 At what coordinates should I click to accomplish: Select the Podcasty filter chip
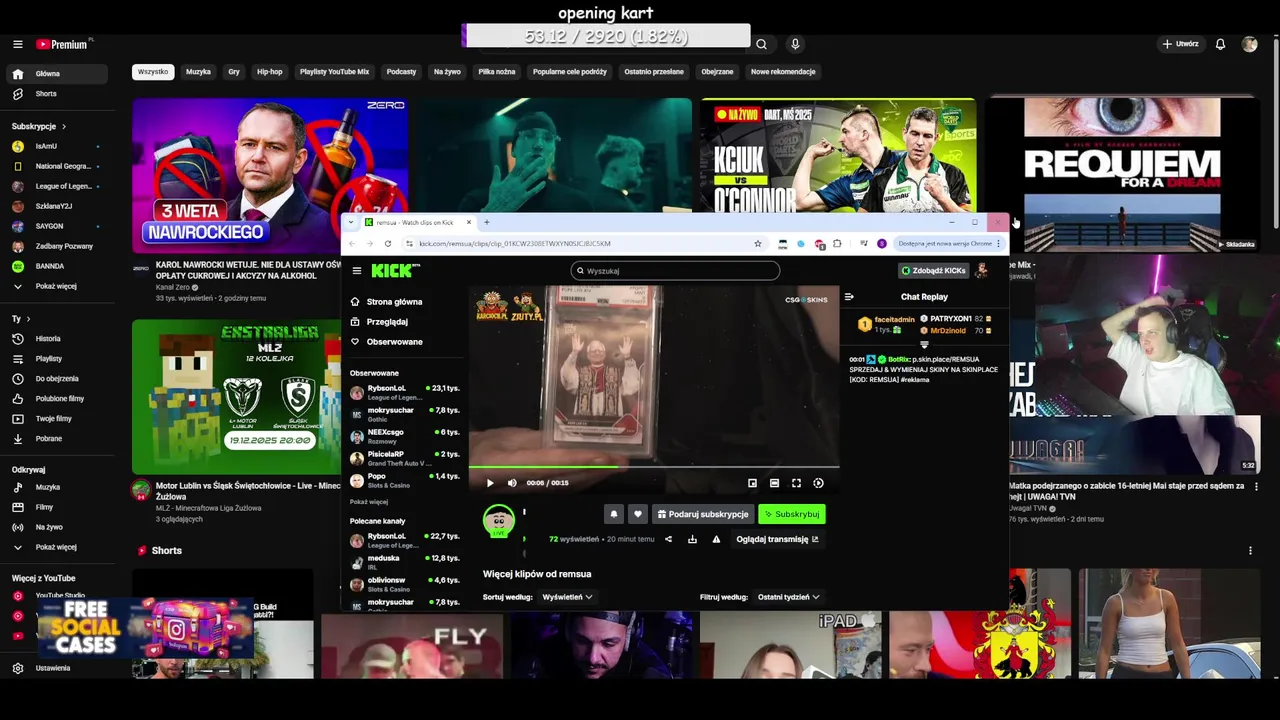401,72
